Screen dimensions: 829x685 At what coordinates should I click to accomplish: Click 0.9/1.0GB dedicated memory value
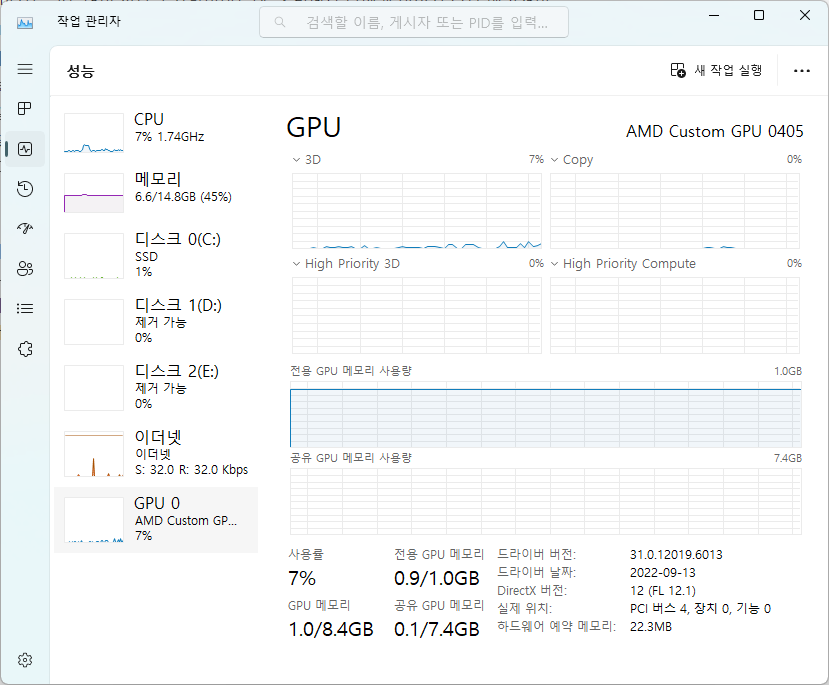tap(437, 578)
